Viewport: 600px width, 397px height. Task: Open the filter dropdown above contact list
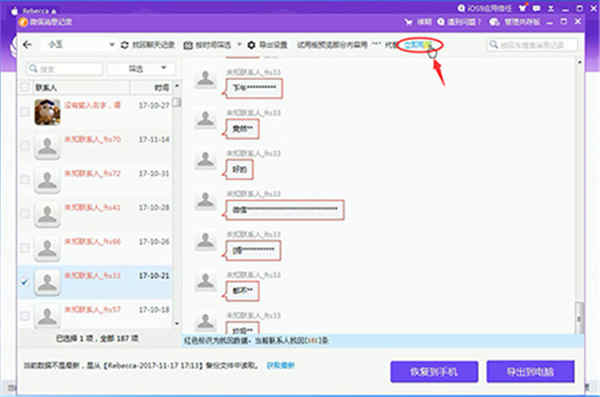tap(142, 69)
